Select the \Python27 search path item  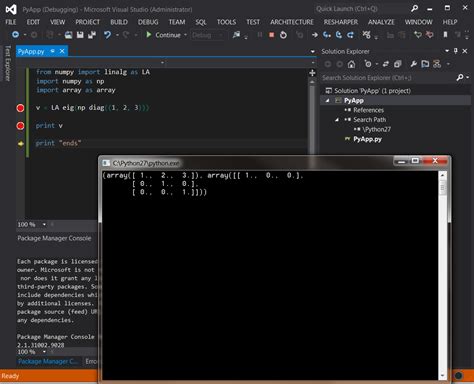click(376, 129)
